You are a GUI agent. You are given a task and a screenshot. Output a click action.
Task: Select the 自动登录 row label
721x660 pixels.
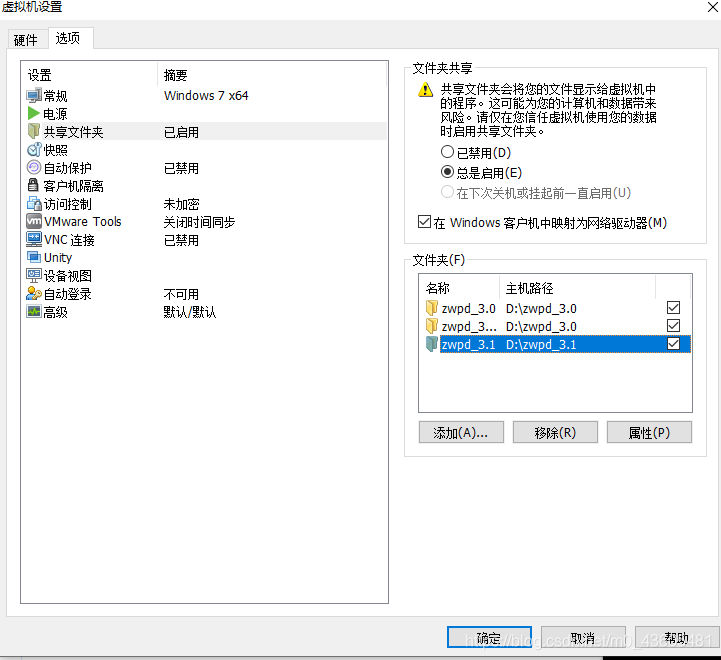[68, 294]
